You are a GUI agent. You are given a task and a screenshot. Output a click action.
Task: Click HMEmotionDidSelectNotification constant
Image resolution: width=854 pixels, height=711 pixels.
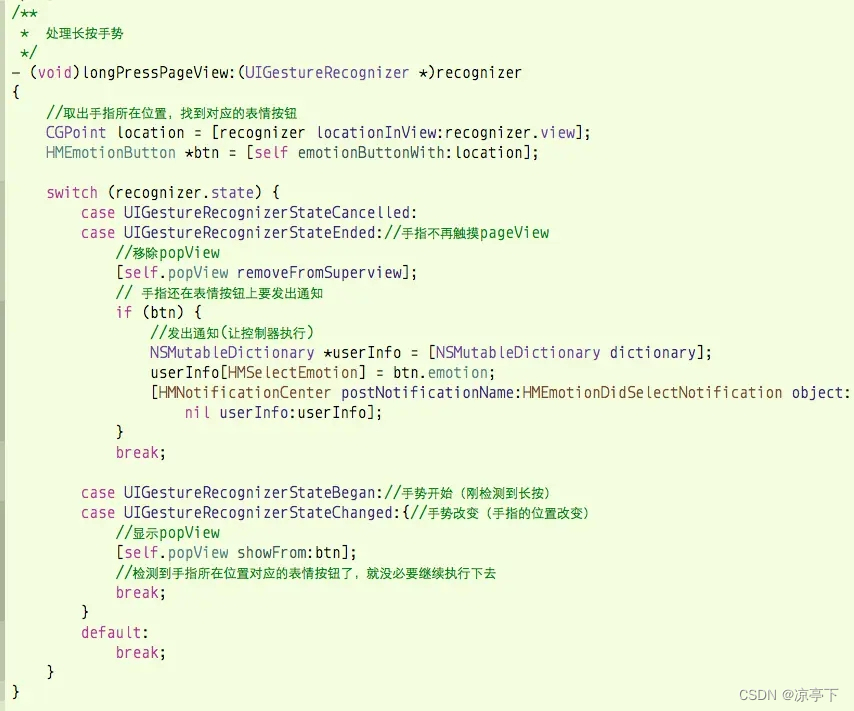coord(652,392)
